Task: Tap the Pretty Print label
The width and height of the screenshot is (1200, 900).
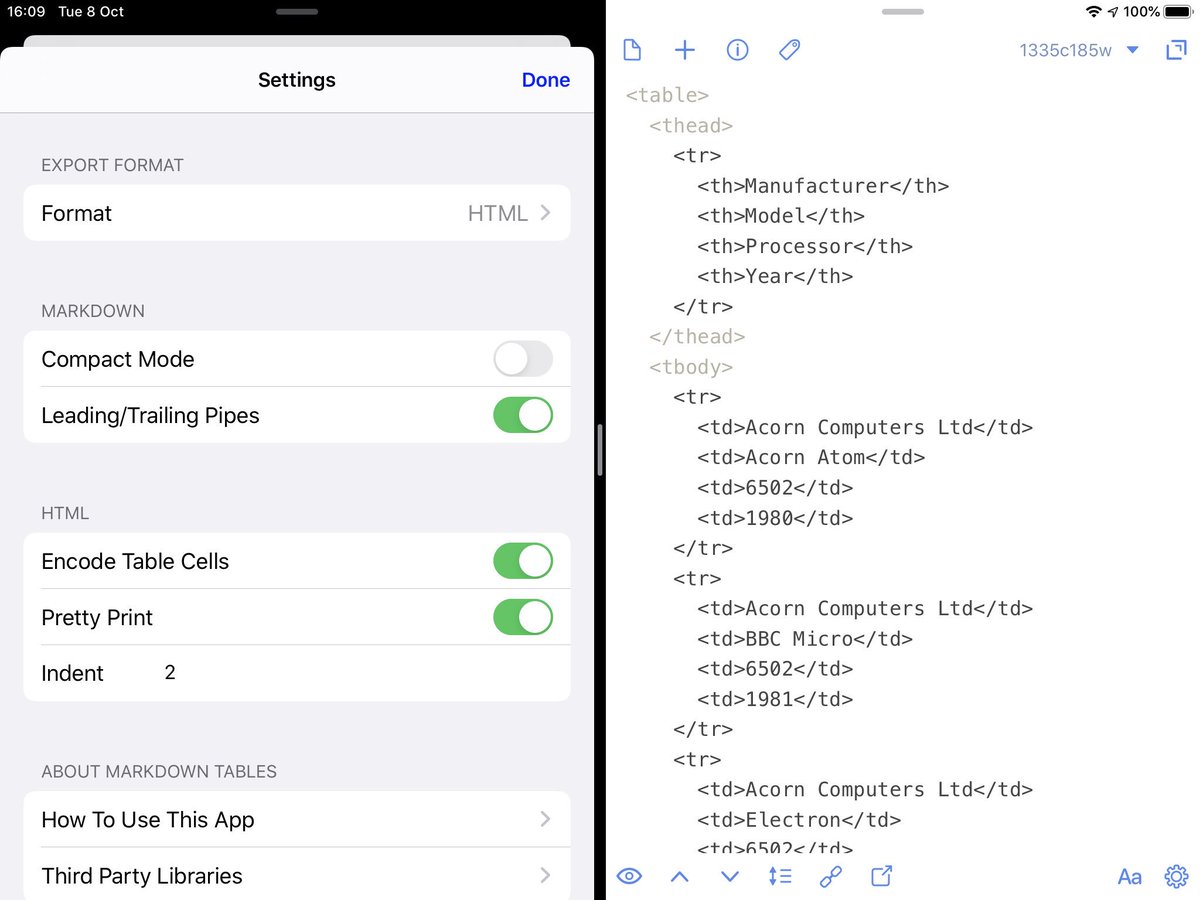Action: (x=97, y=618)
